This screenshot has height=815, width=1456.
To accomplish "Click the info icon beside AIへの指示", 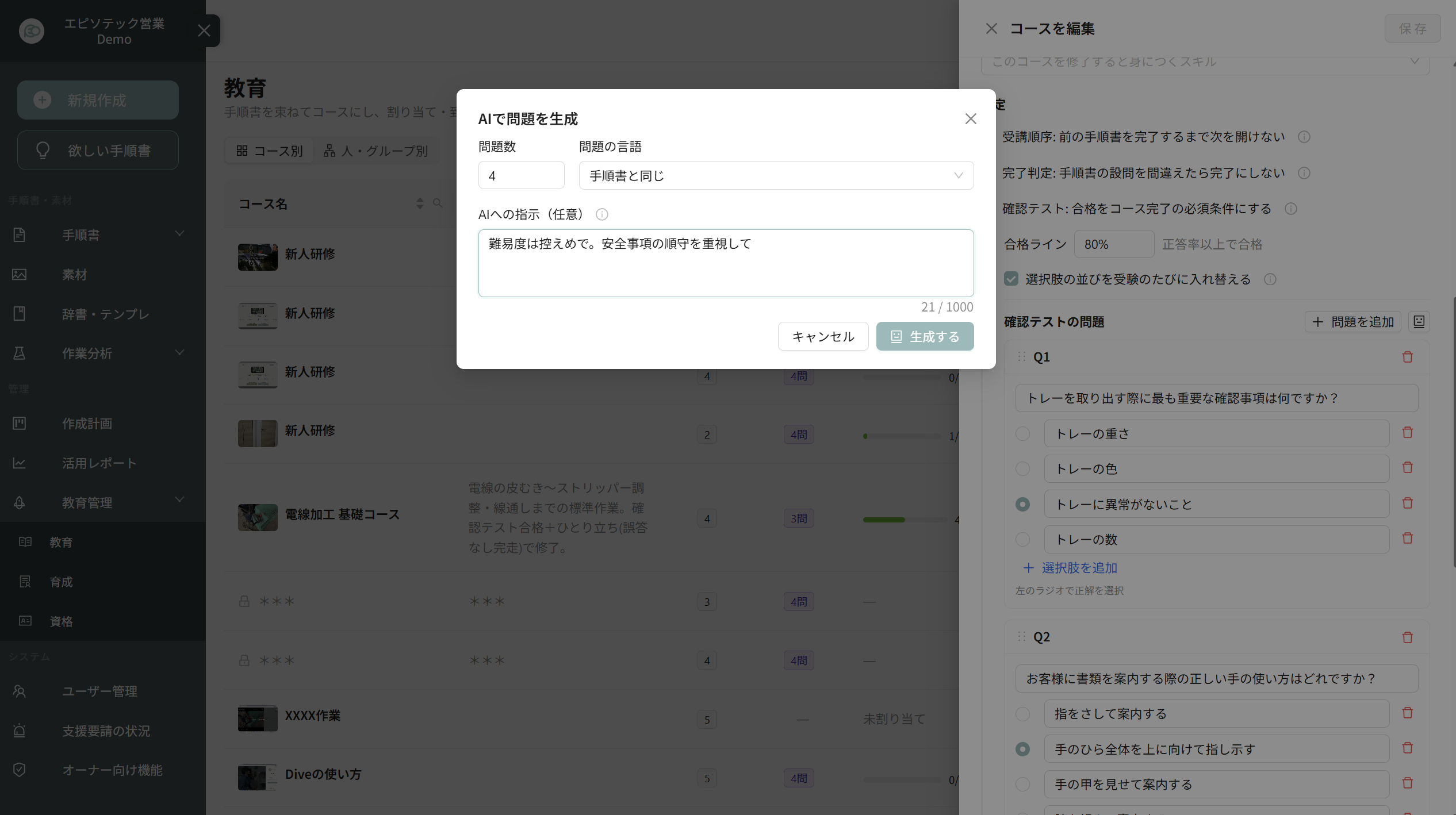I will [601, 214].
